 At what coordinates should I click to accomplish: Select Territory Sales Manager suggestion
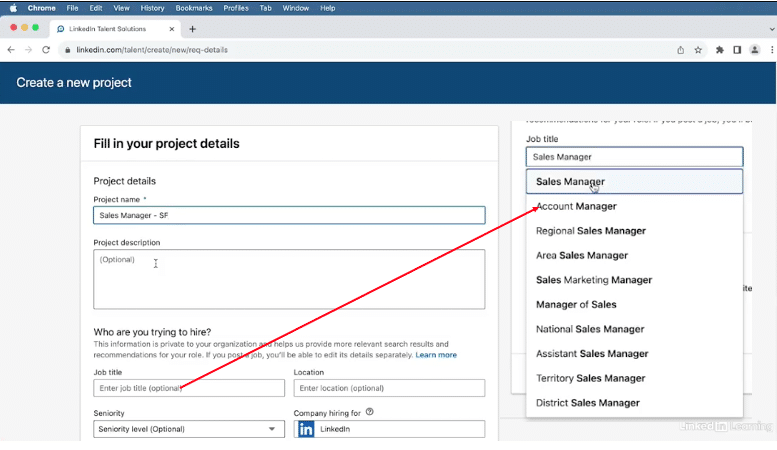click(x=634, y=378)
